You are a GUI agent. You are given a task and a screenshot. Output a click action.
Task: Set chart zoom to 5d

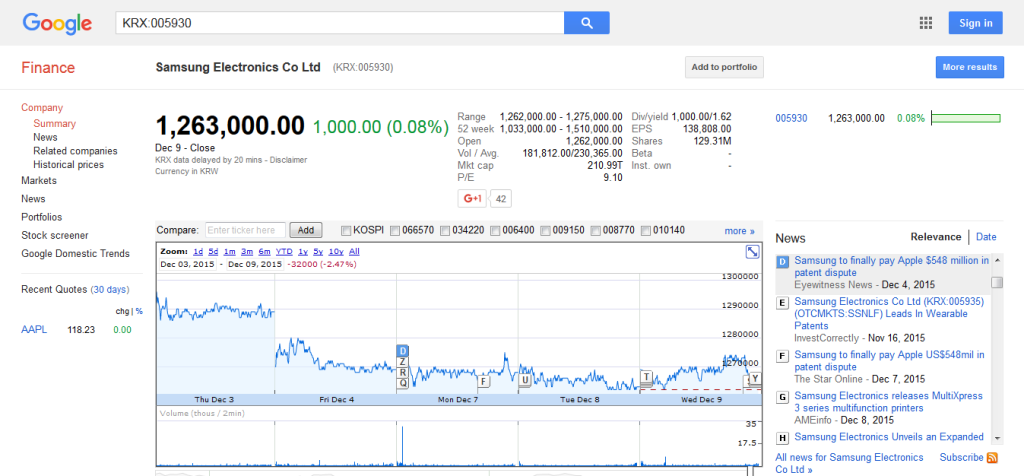pyautogui.click(x=213, y=251)
